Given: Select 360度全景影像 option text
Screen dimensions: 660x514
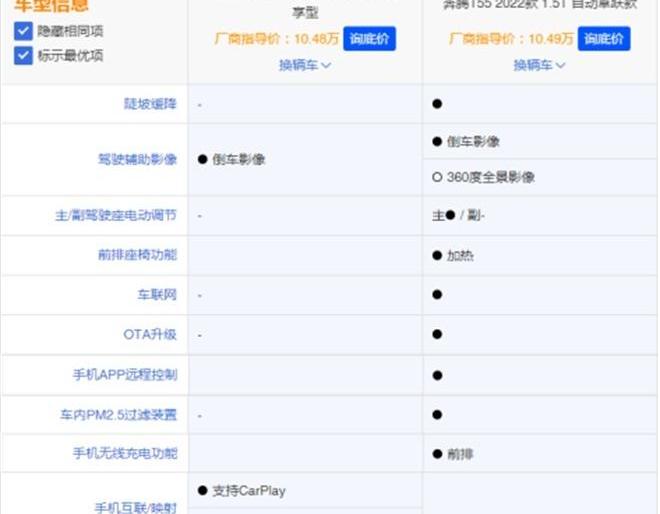Looking at the screenshot, I should pos(491,177).
